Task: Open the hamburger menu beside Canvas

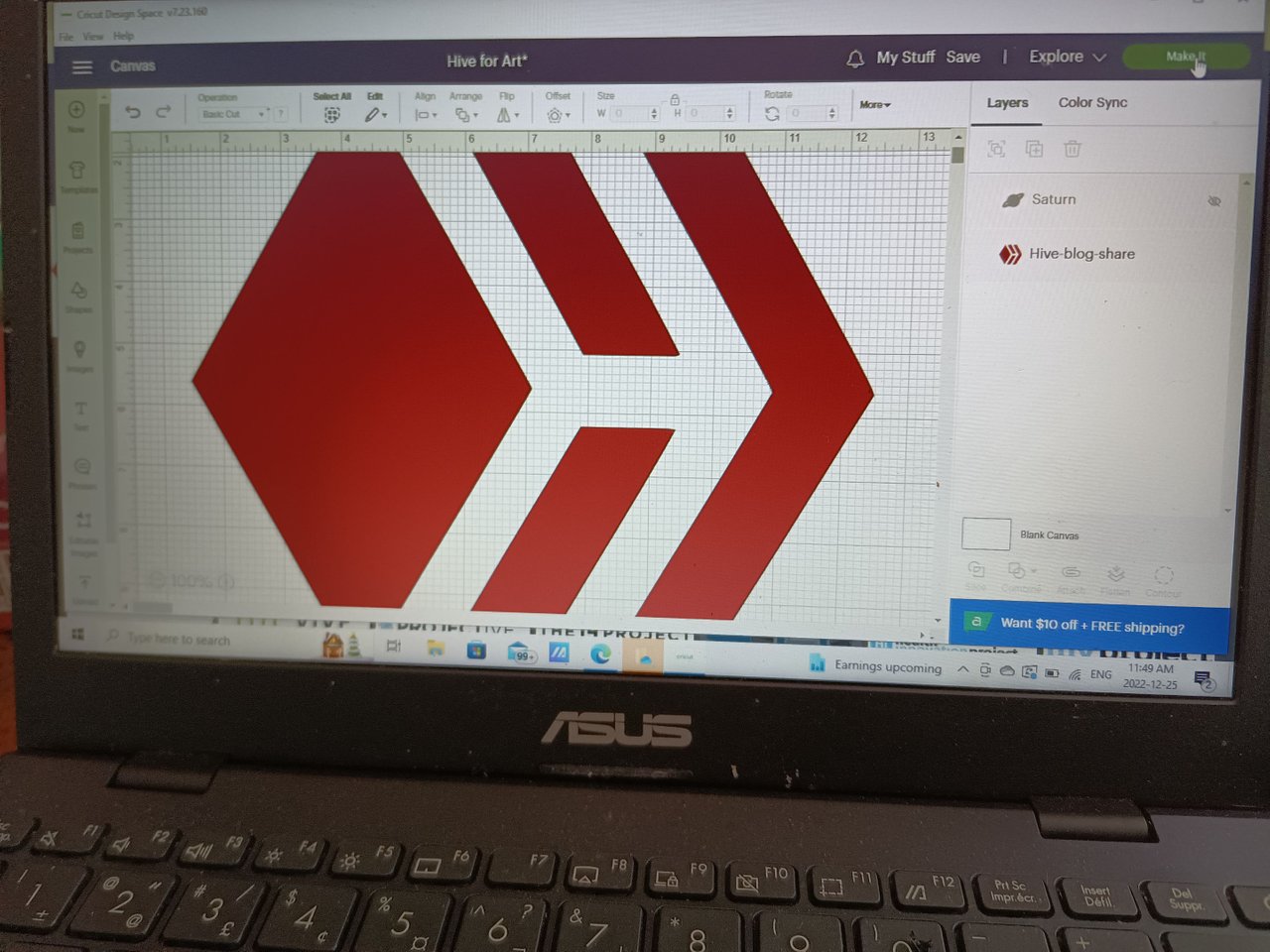Action: (82, 66)
